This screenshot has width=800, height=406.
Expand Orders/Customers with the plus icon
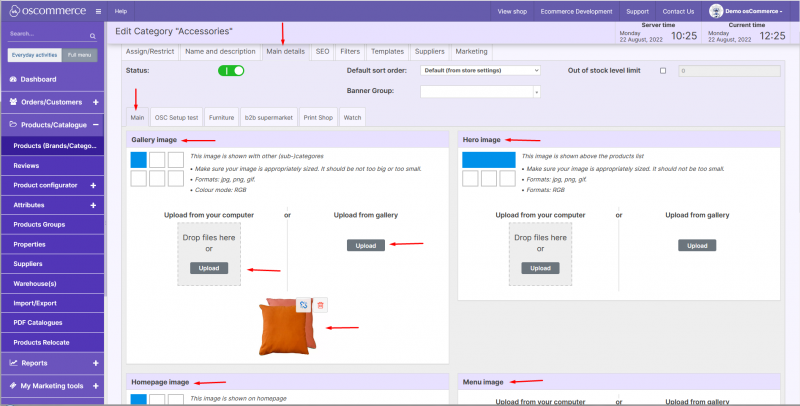click(95, 102)
